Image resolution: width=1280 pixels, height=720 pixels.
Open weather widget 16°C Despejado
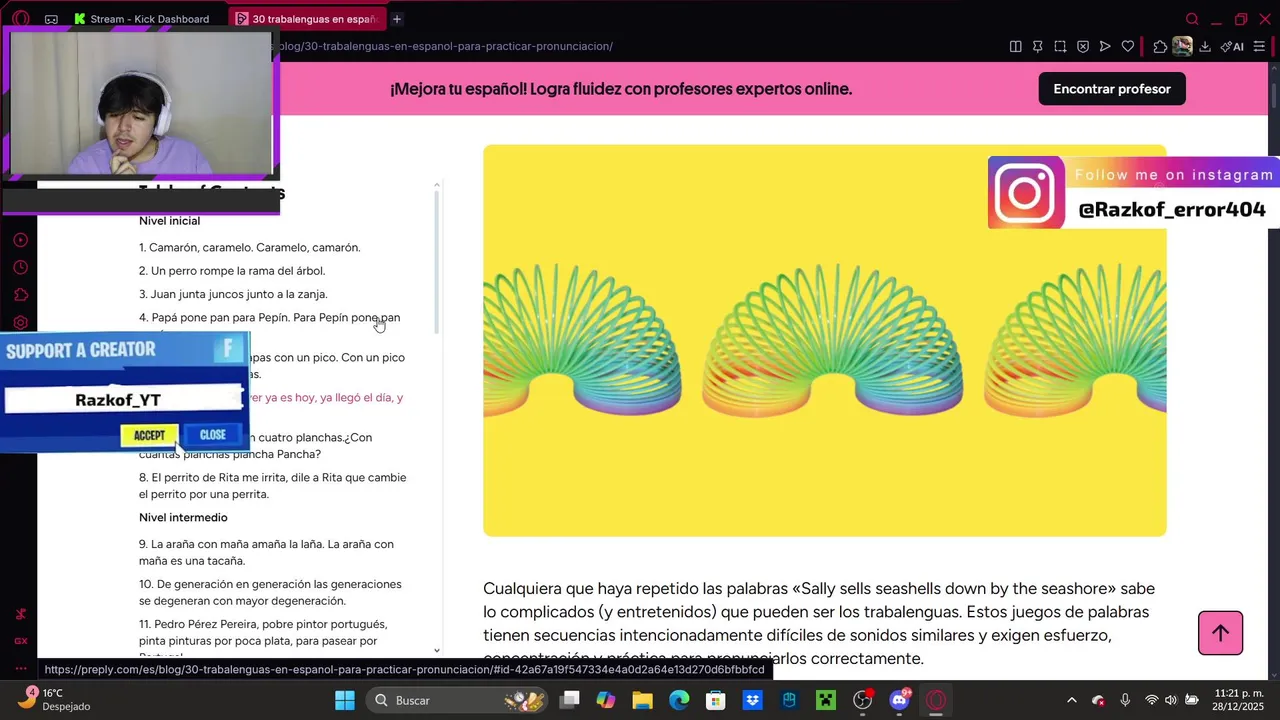click(55, 700)
